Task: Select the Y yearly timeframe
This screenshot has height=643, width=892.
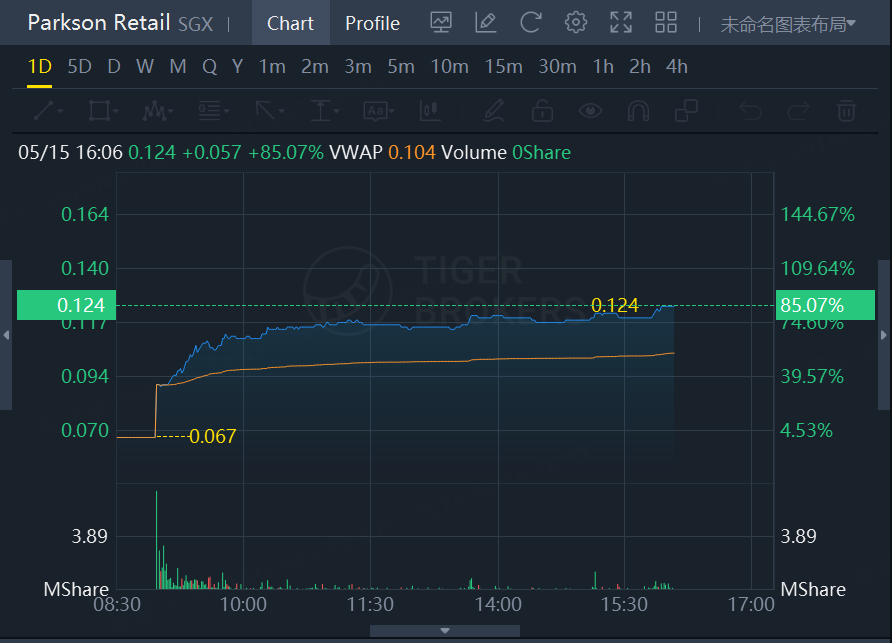Action: click(237, 67)
